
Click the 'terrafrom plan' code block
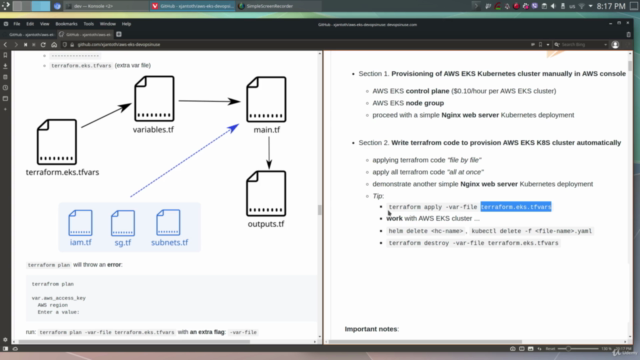(x=172, y=298)
